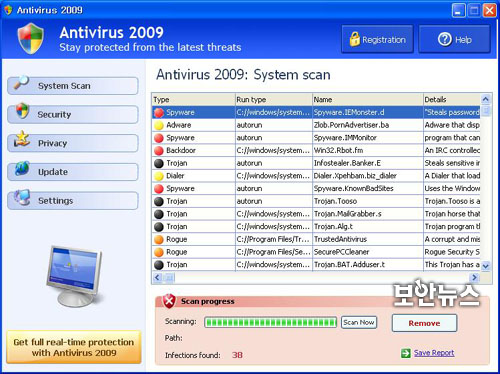The width and height of the screenshot is (500, 374).
Task: Click the padlock icon on Registration
Action: pos(355,39)
